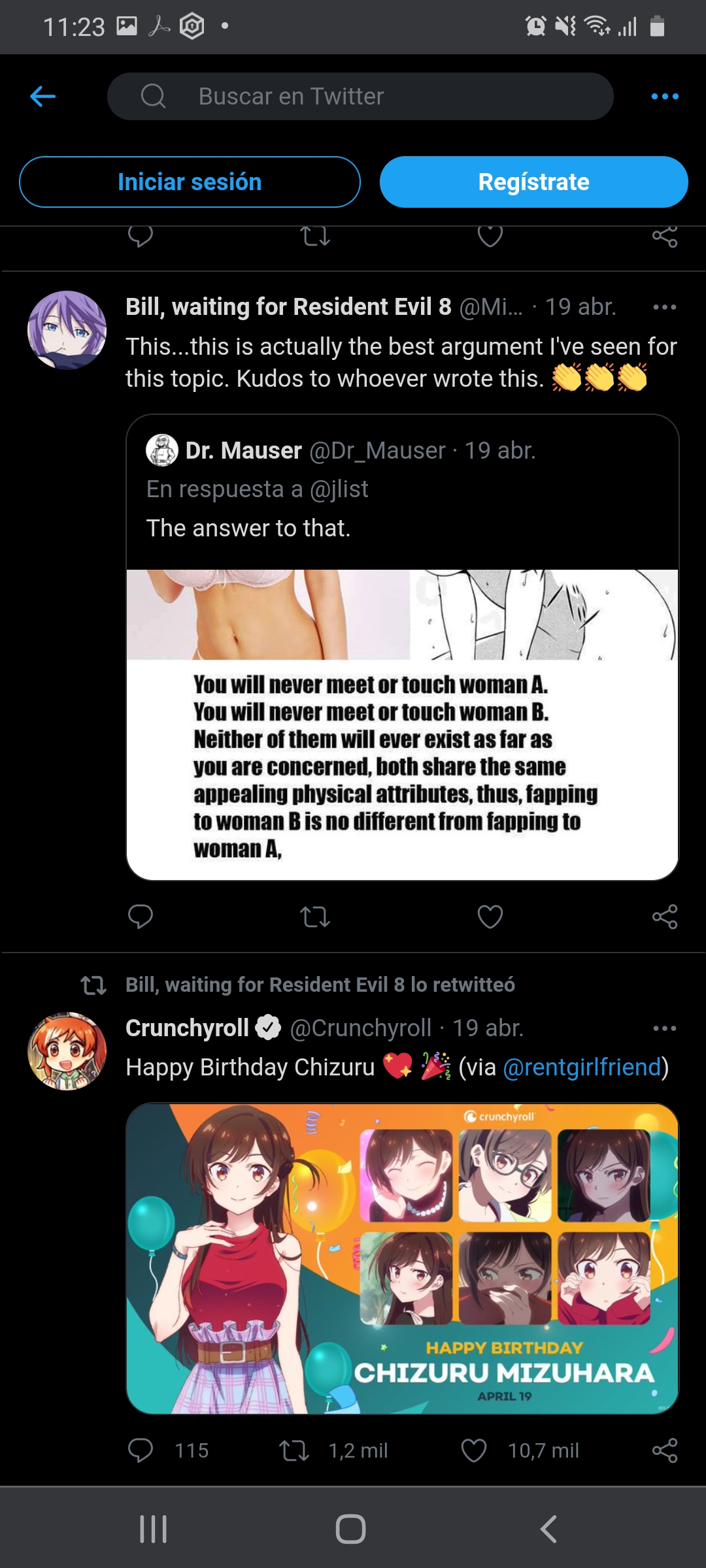Focus the Buscar en Twitter search field
Screen dimensions: 706x1568
click(360, 96)
